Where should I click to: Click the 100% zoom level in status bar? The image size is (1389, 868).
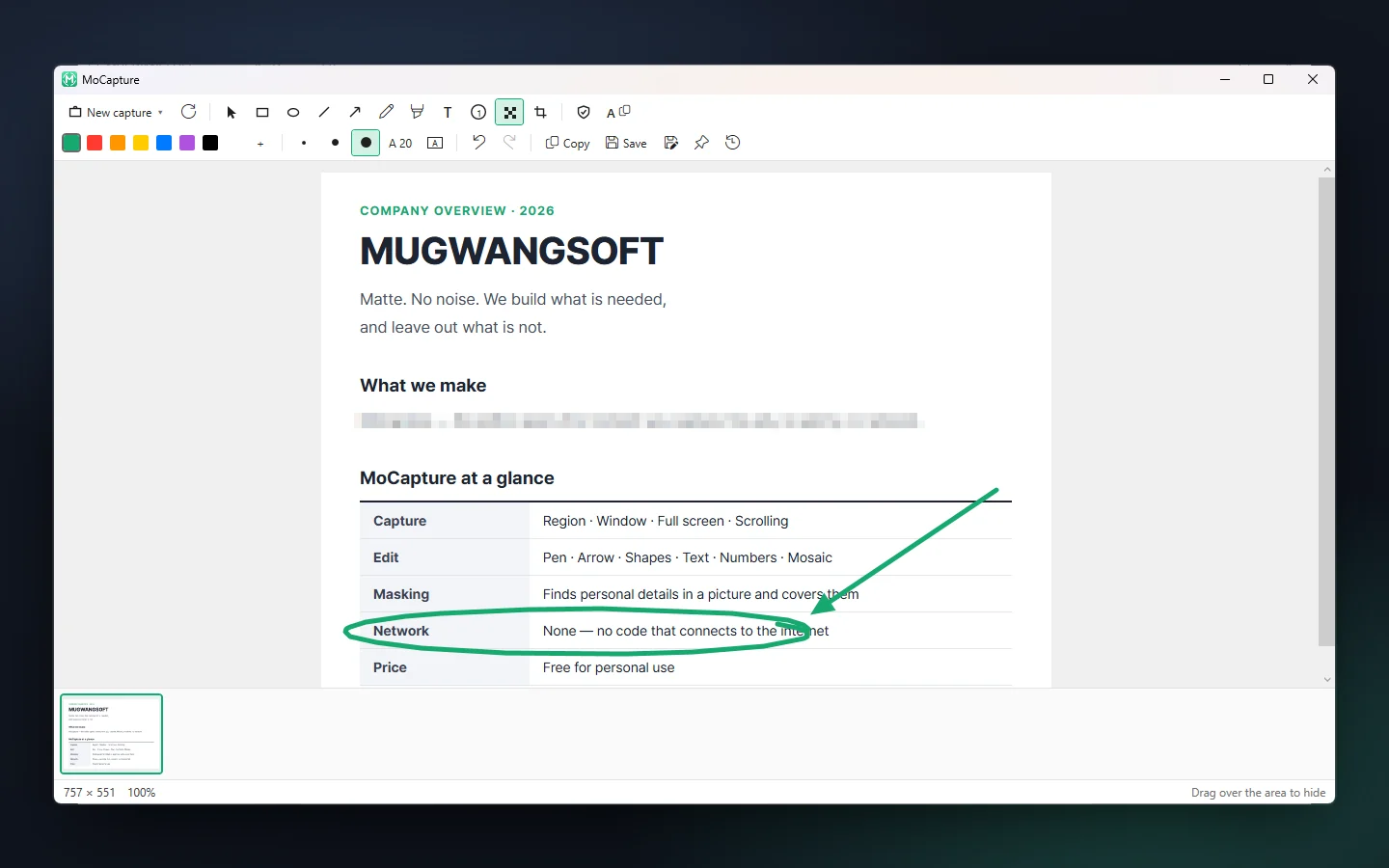[142, 793]
